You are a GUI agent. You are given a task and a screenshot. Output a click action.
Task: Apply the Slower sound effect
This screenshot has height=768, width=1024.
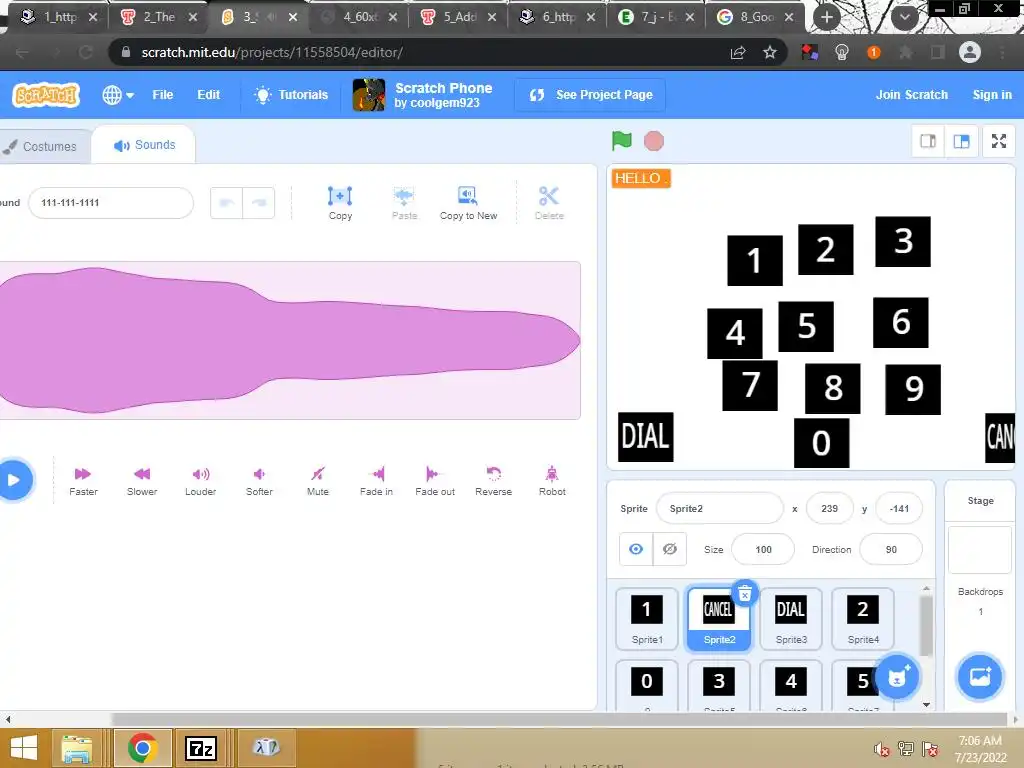tap(142, 481)
